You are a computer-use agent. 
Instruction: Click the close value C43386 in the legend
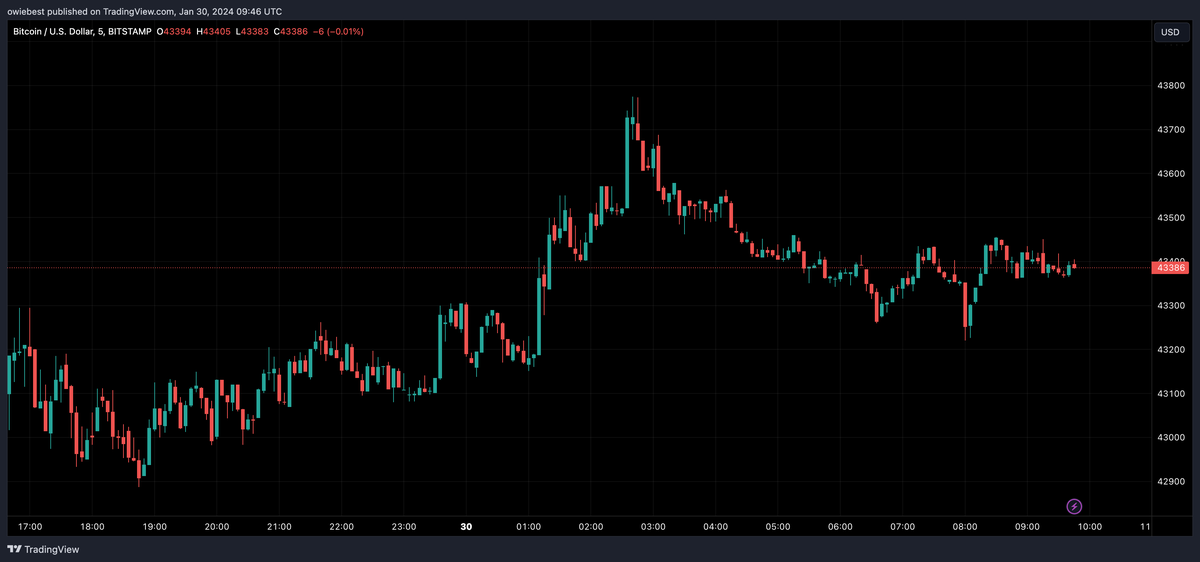289,32
